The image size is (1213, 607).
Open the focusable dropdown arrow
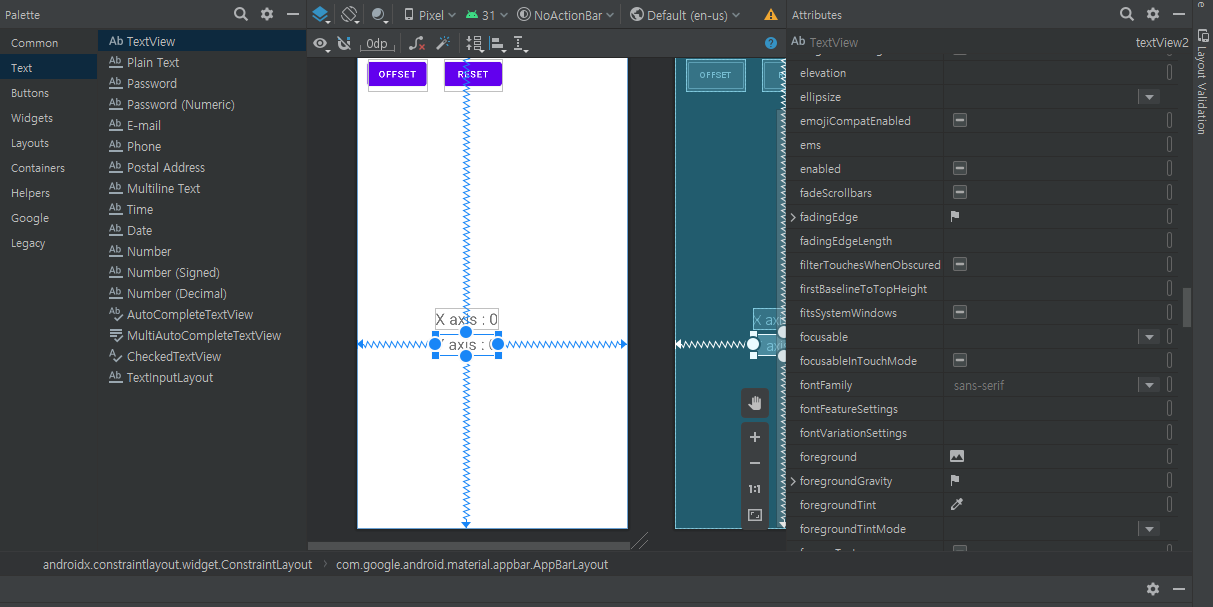pyautogui.click(x=1149, y=337)
